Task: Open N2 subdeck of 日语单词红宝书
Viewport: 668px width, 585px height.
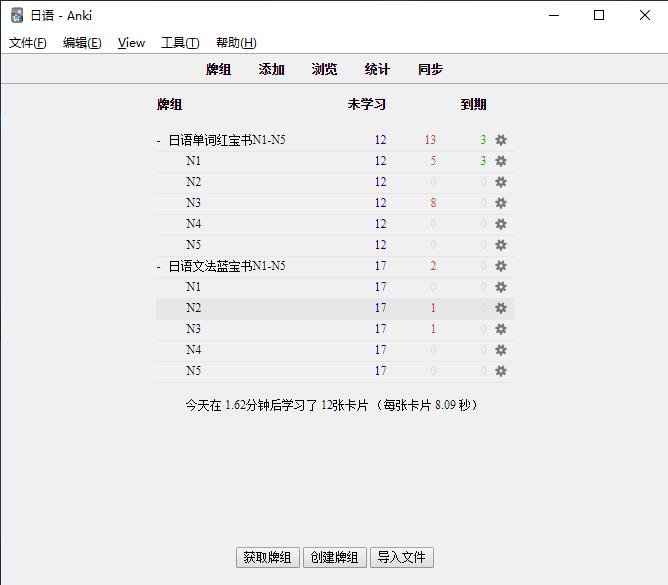Action: [x=193, y=182]
